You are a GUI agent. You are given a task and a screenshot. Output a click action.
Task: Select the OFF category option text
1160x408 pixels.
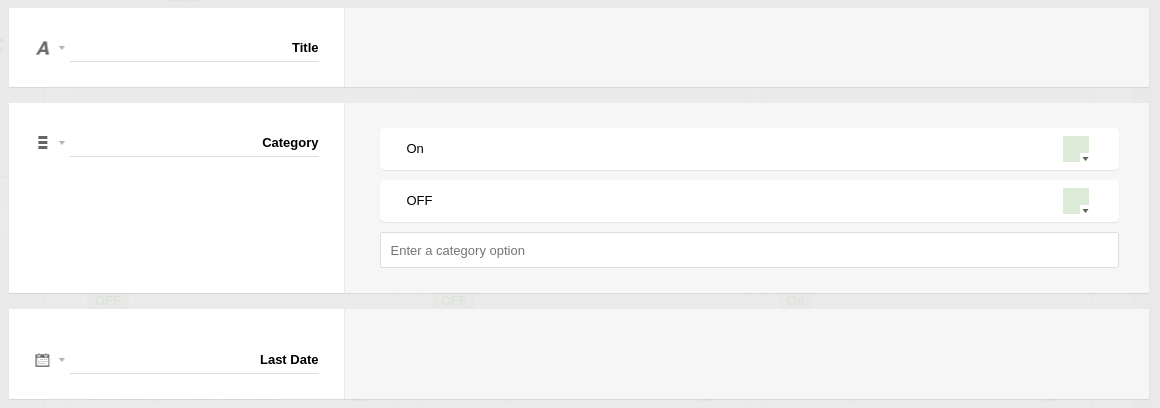pos(419,201)
